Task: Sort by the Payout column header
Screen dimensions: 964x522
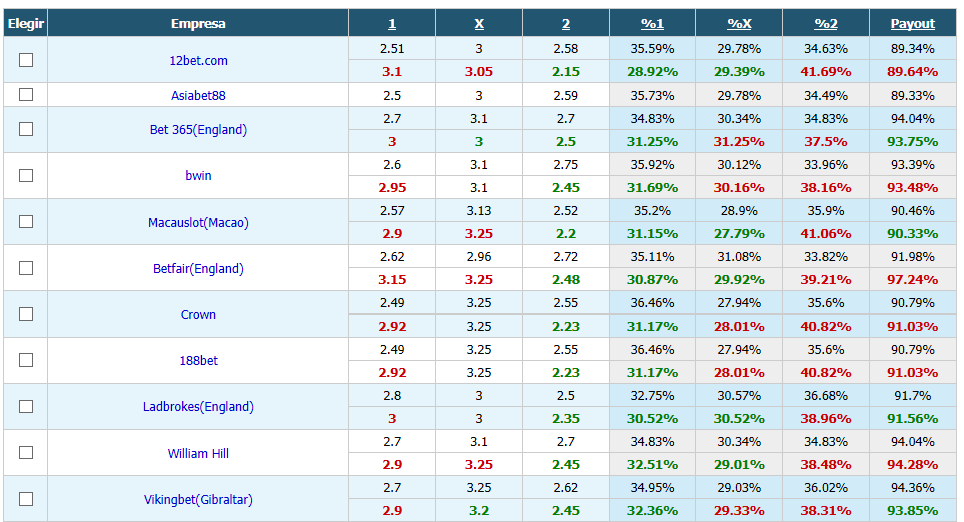Action: 912,23
